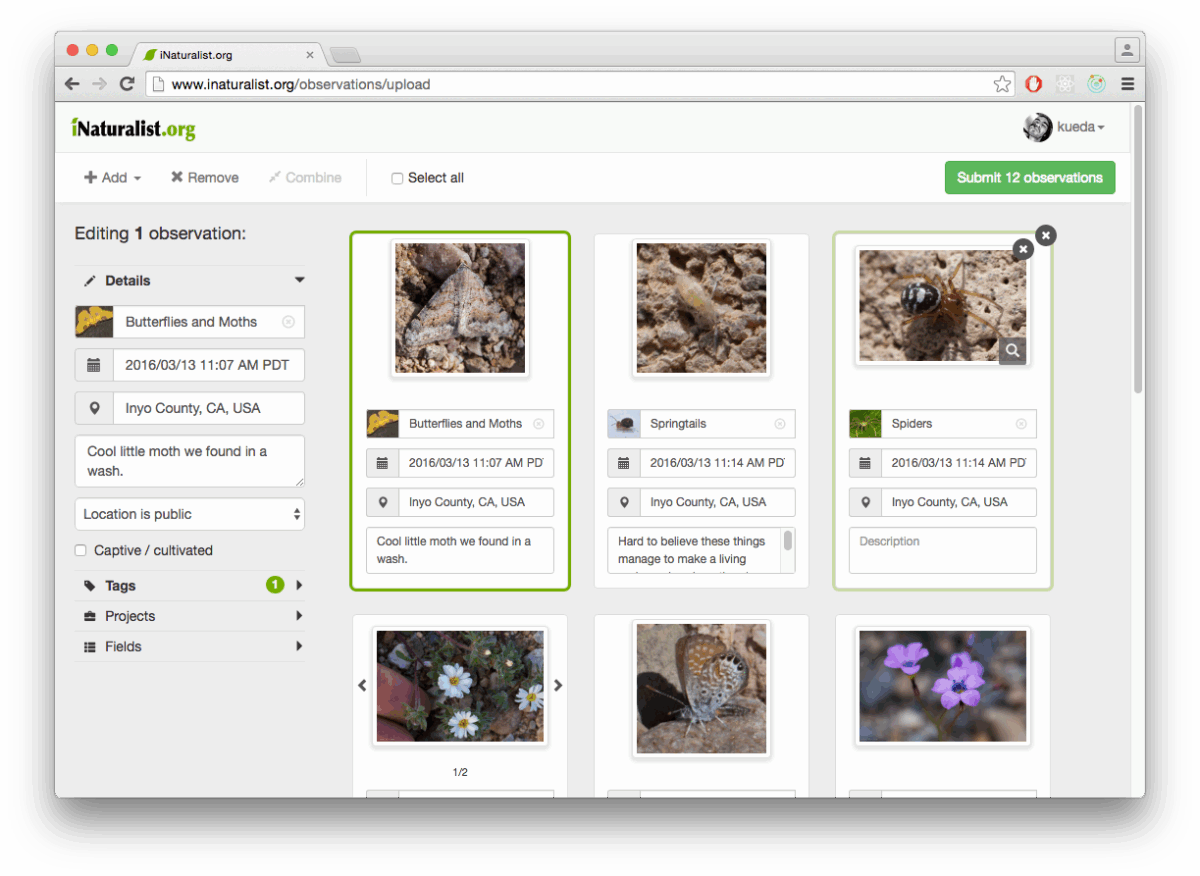The height and width of the screenshot is (876, 1200).
Task: Open the kueda account menu
Action: click(1074, 127)
